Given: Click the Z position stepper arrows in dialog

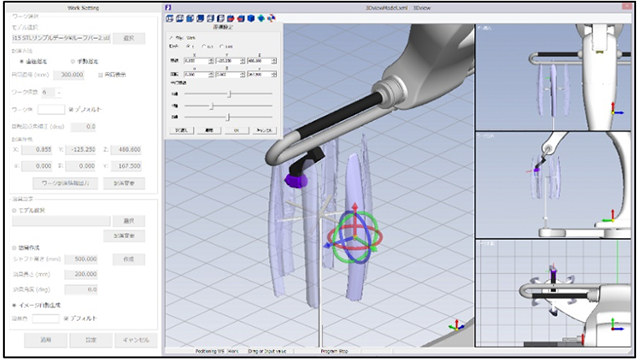Looking at the screenshot, I should click(274, 61).
